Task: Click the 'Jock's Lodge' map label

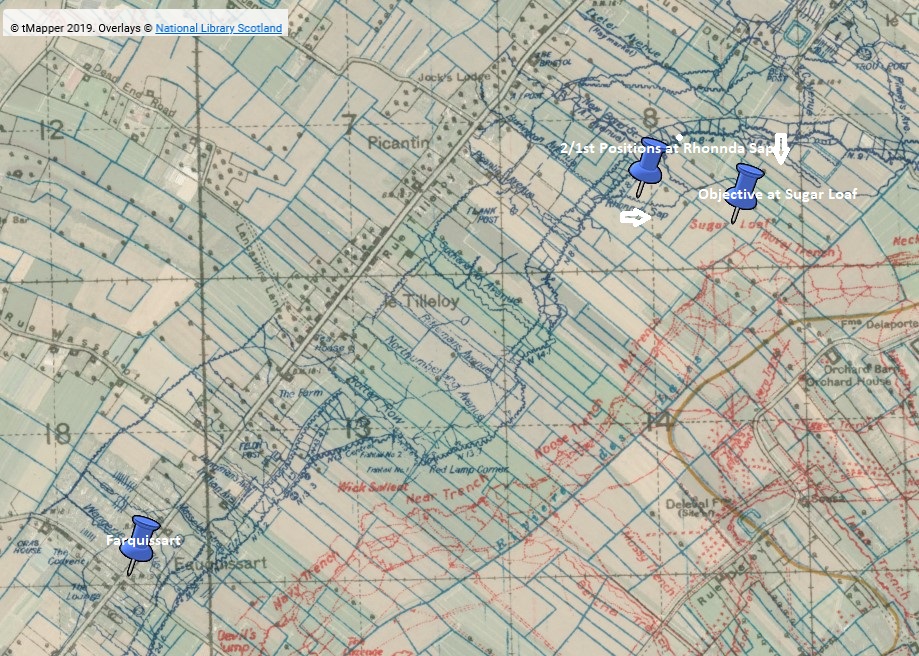Action: click(x=454, y=77)
